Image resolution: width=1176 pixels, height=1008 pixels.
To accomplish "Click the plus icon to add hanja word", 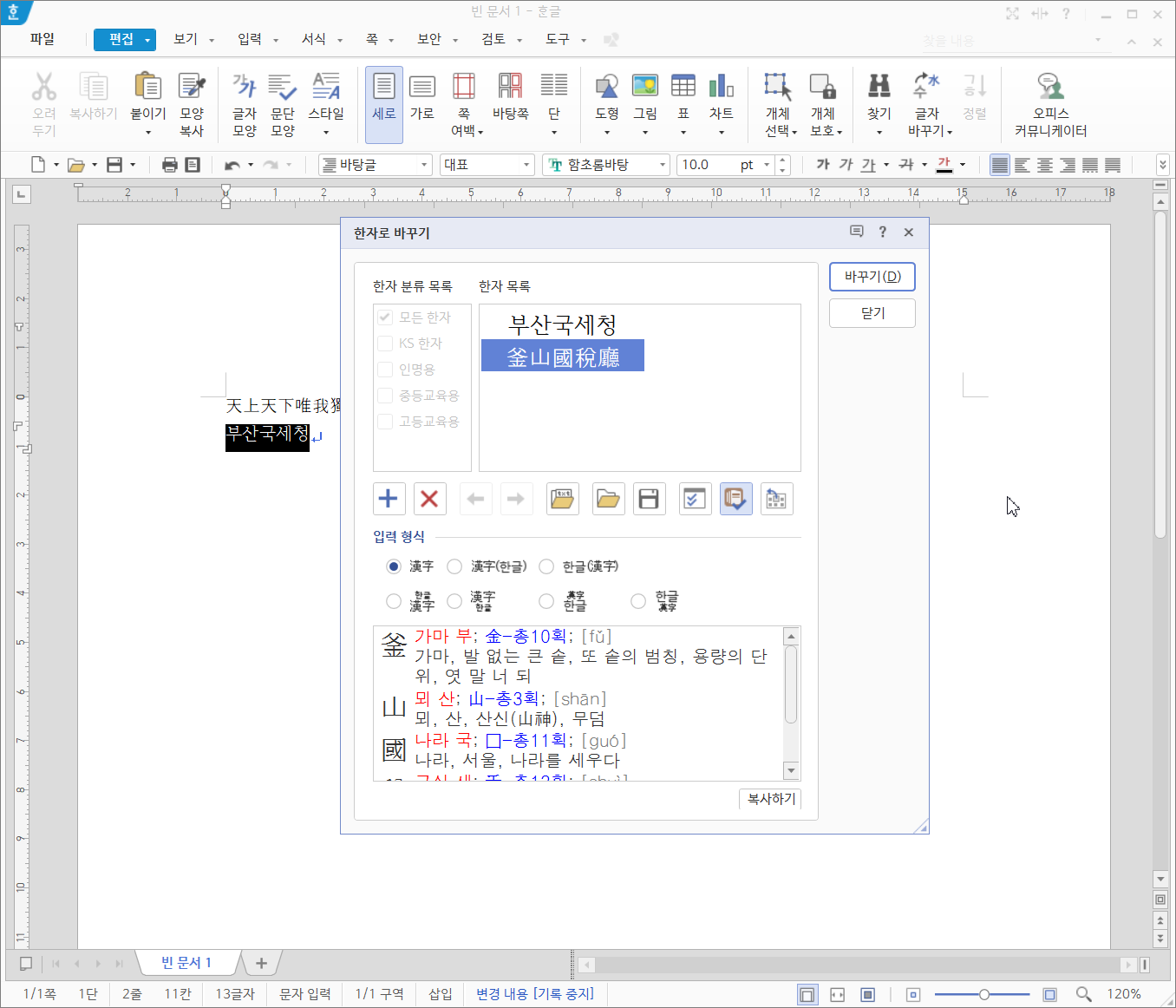I will (x=389, y=499).
